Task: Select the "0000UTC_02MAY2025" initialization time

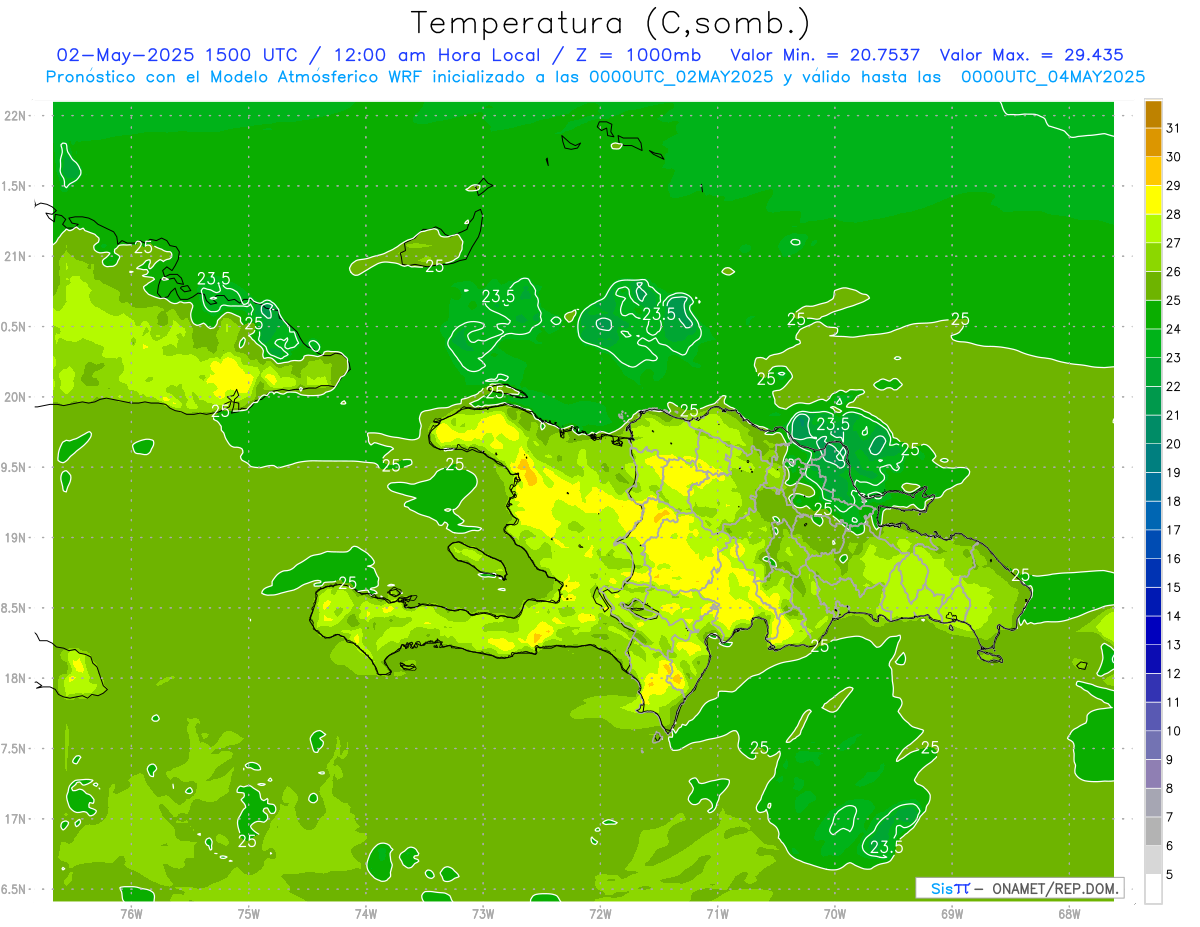Action: click(681, 77)
